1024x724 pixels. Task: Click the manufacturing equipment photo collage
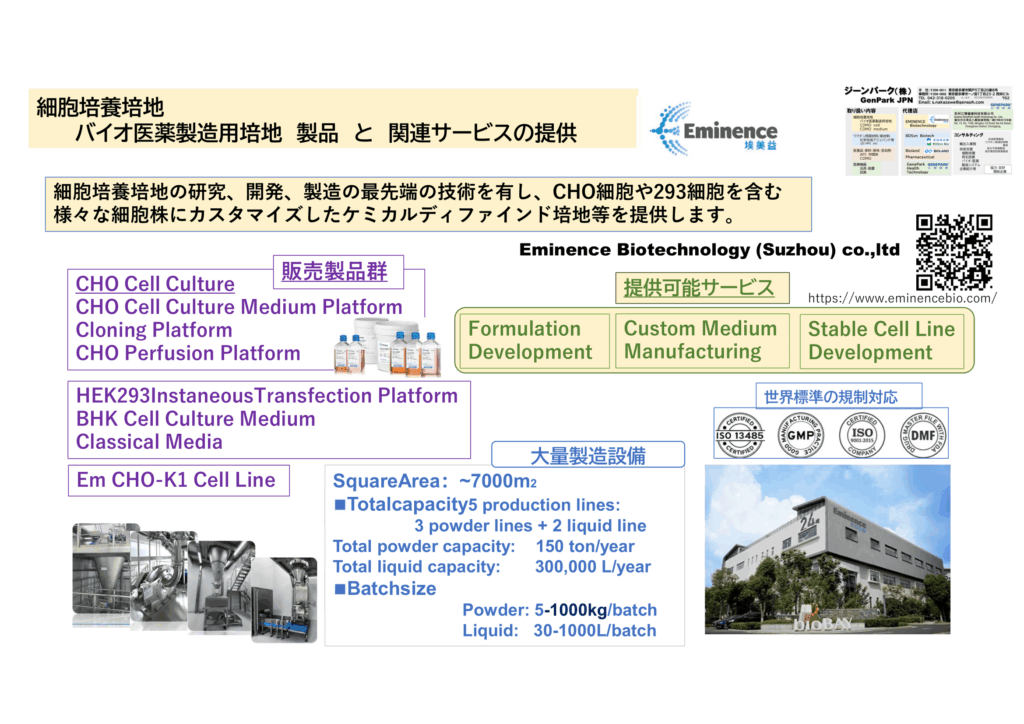coord(195,582)
